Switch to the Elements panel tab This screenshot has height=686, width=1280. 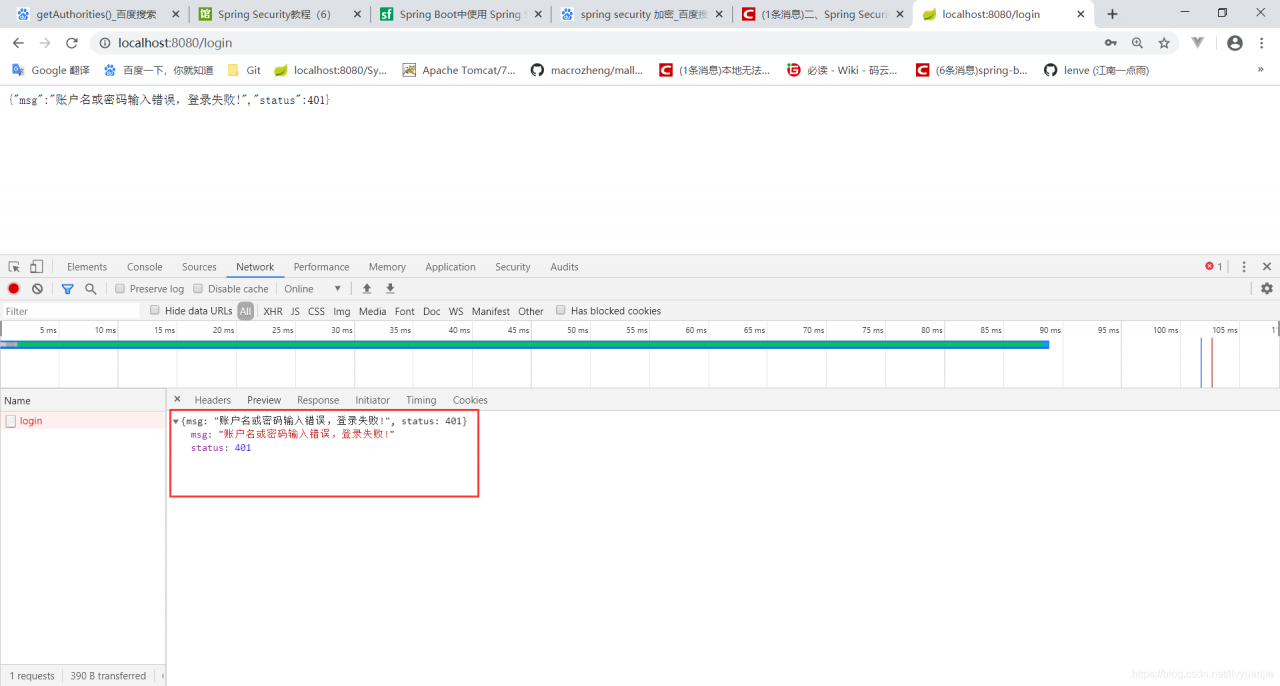coord(87,267)
